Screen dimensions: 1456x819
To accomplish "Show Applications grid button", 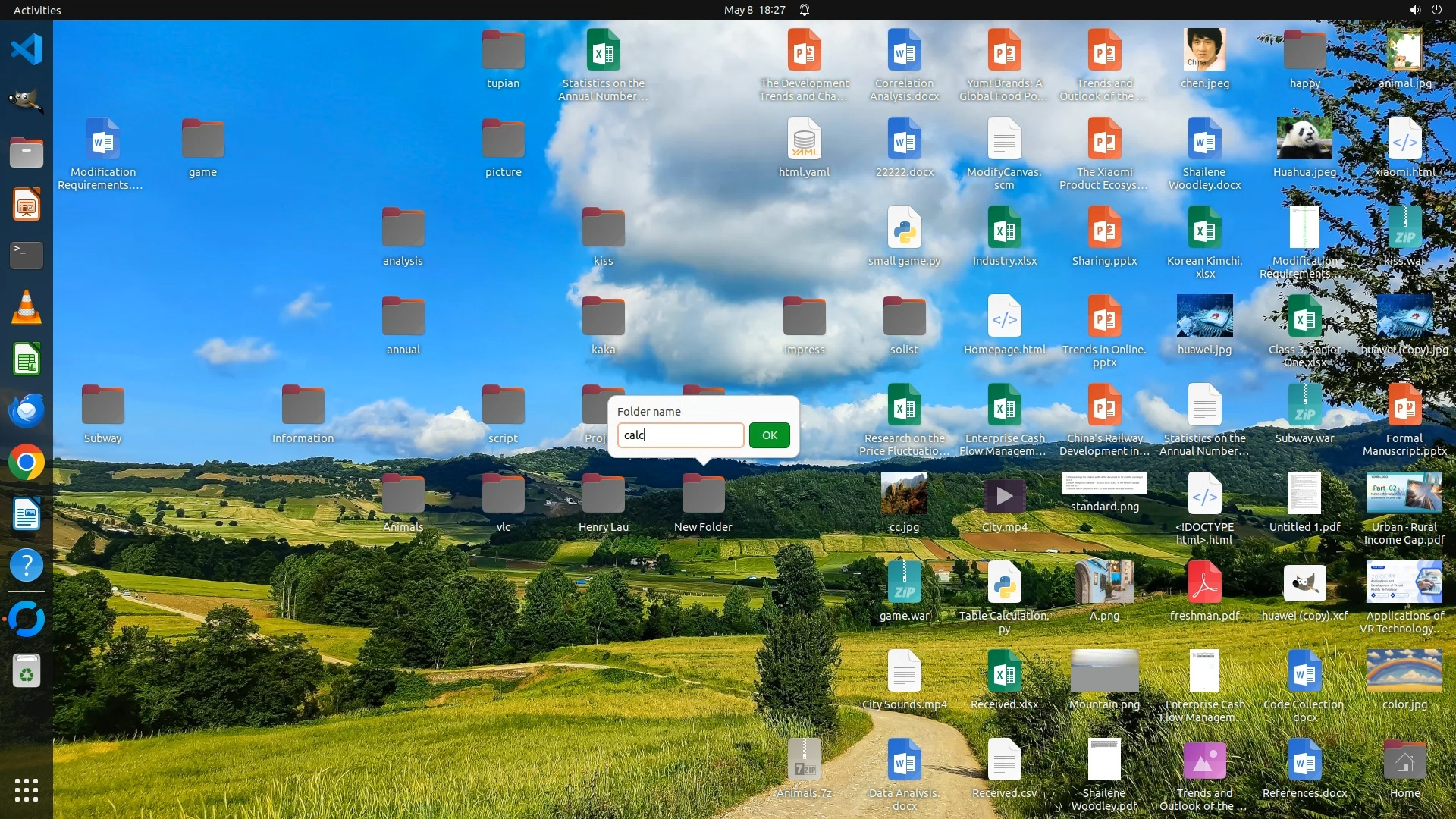I will [x=27, y=790].
